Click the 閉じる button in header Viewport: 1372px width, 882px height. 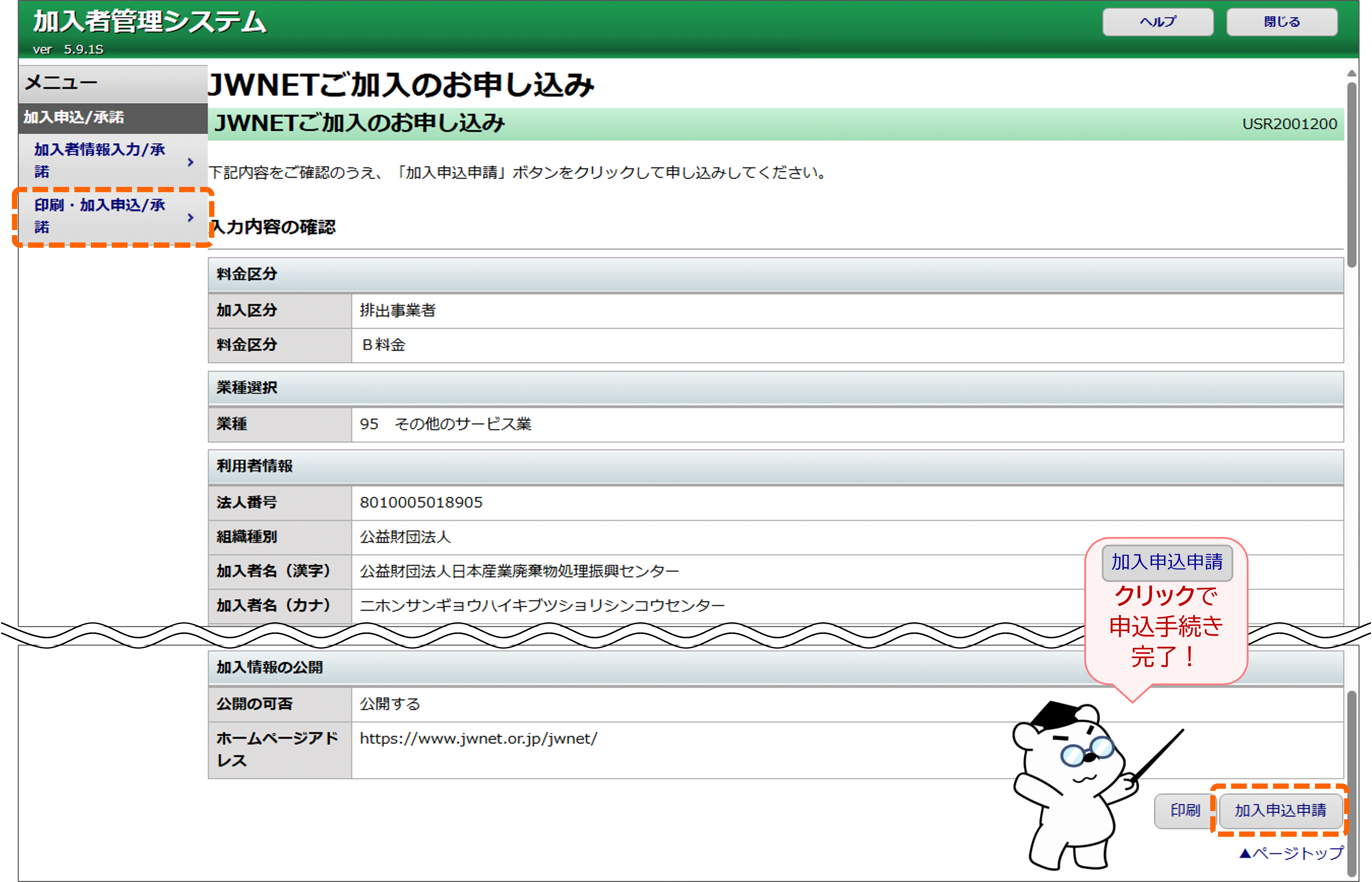1282,22
